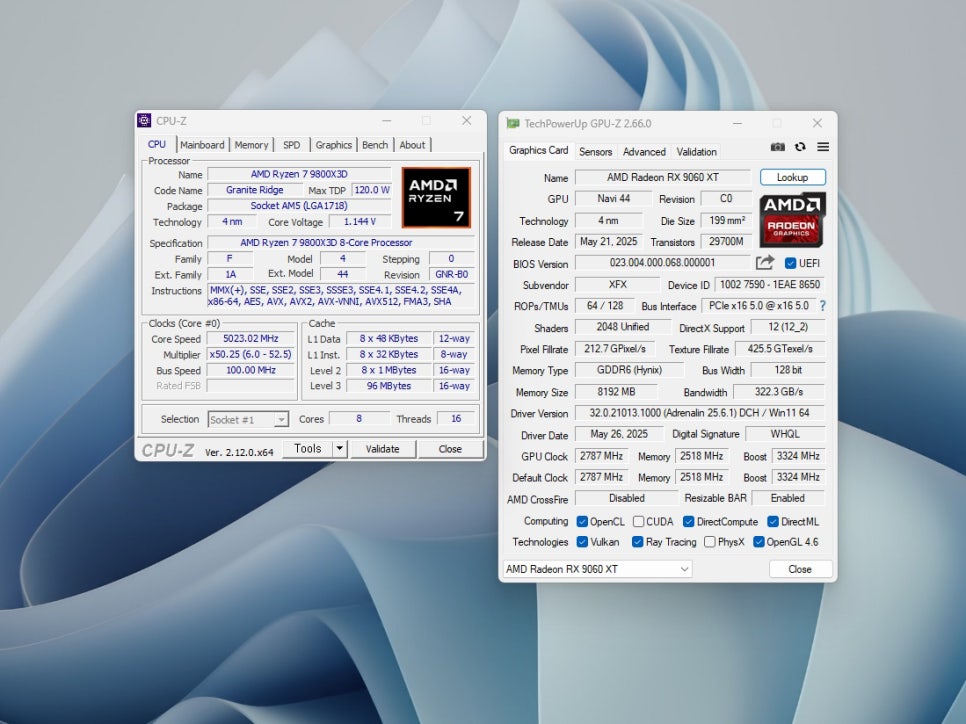The height and width of the screenshot is (724, 966).
Task: Click the CPU Name field AMD Ryzen 7 9800X3D
Action: pos(299,174)
